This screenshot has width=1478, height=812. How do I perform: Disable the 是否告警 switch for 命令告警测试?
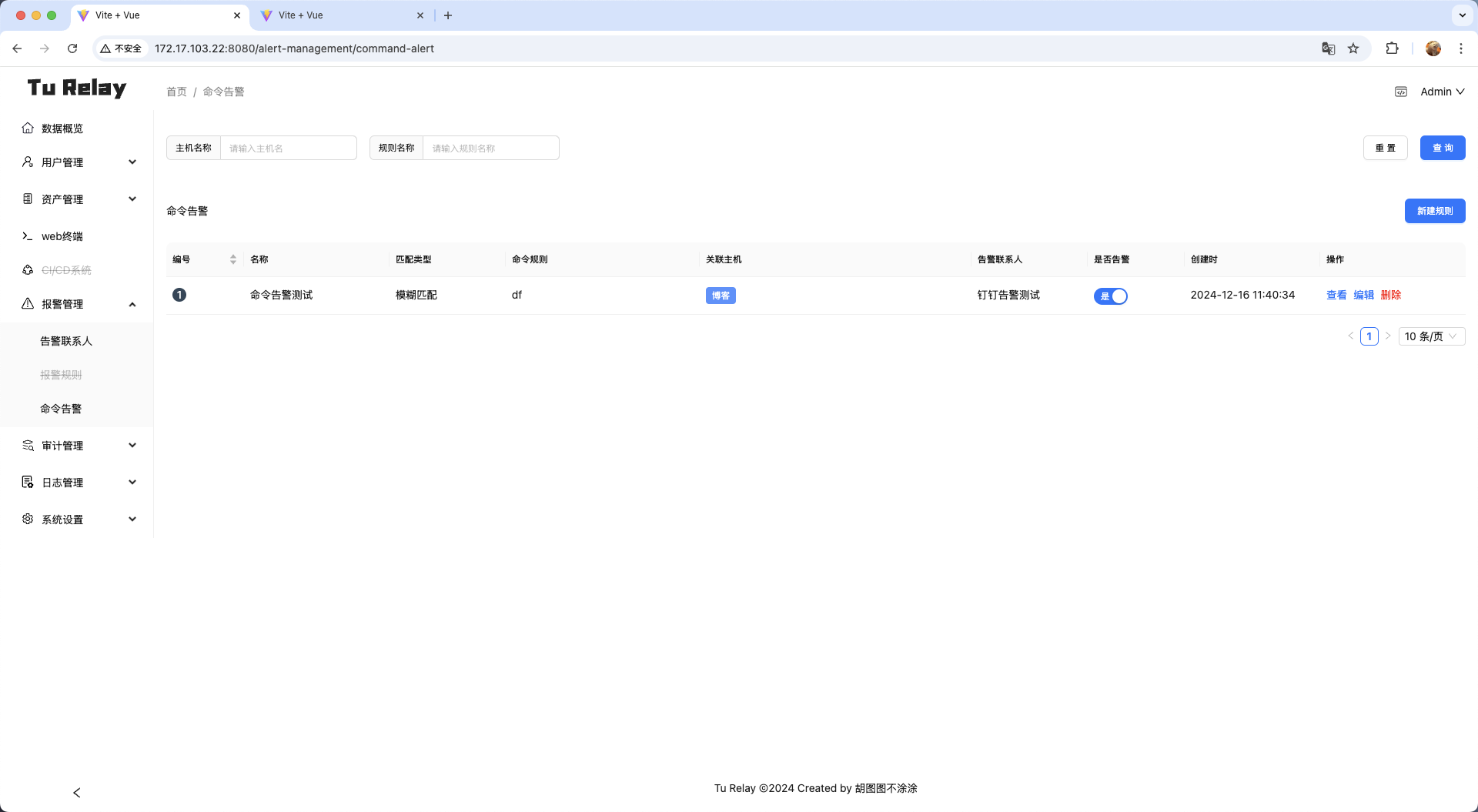click(1110, 296)
